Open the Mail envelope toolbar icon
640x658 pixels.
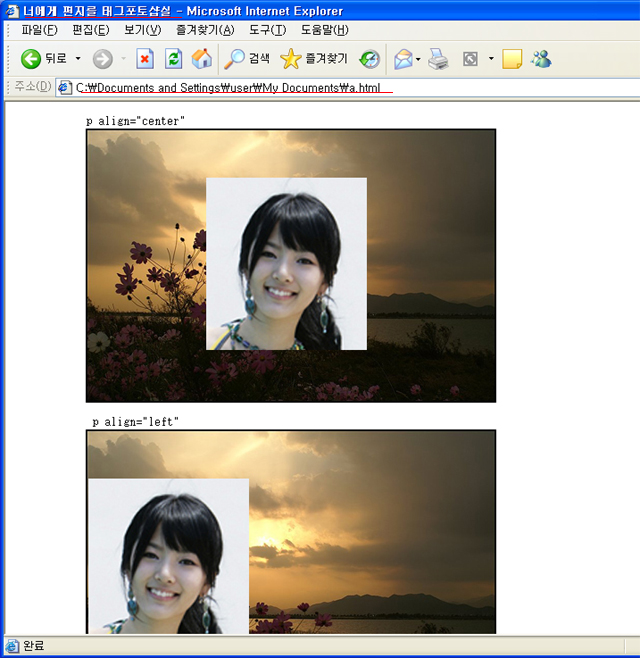(x=403, y=59)
